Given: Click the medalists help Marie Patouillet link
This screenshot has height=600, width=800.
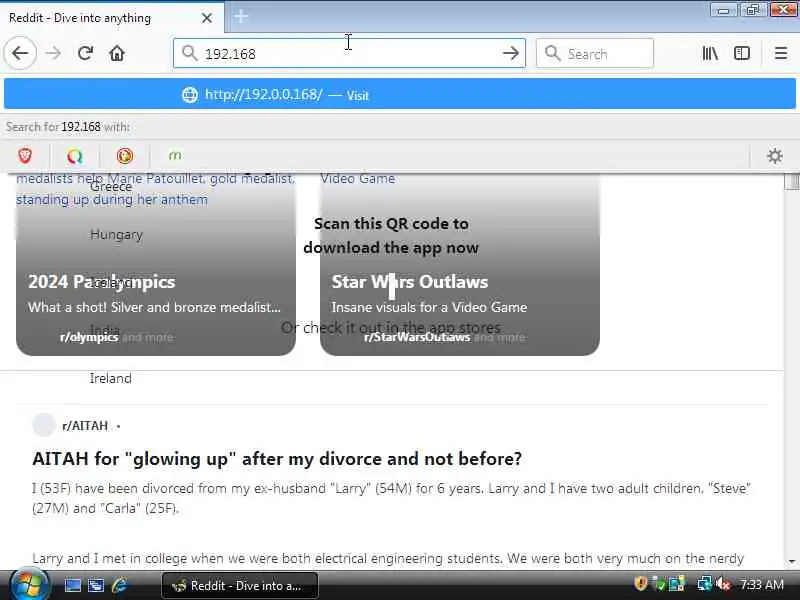Looking at the screenshot, I should (x=156, y=189).
